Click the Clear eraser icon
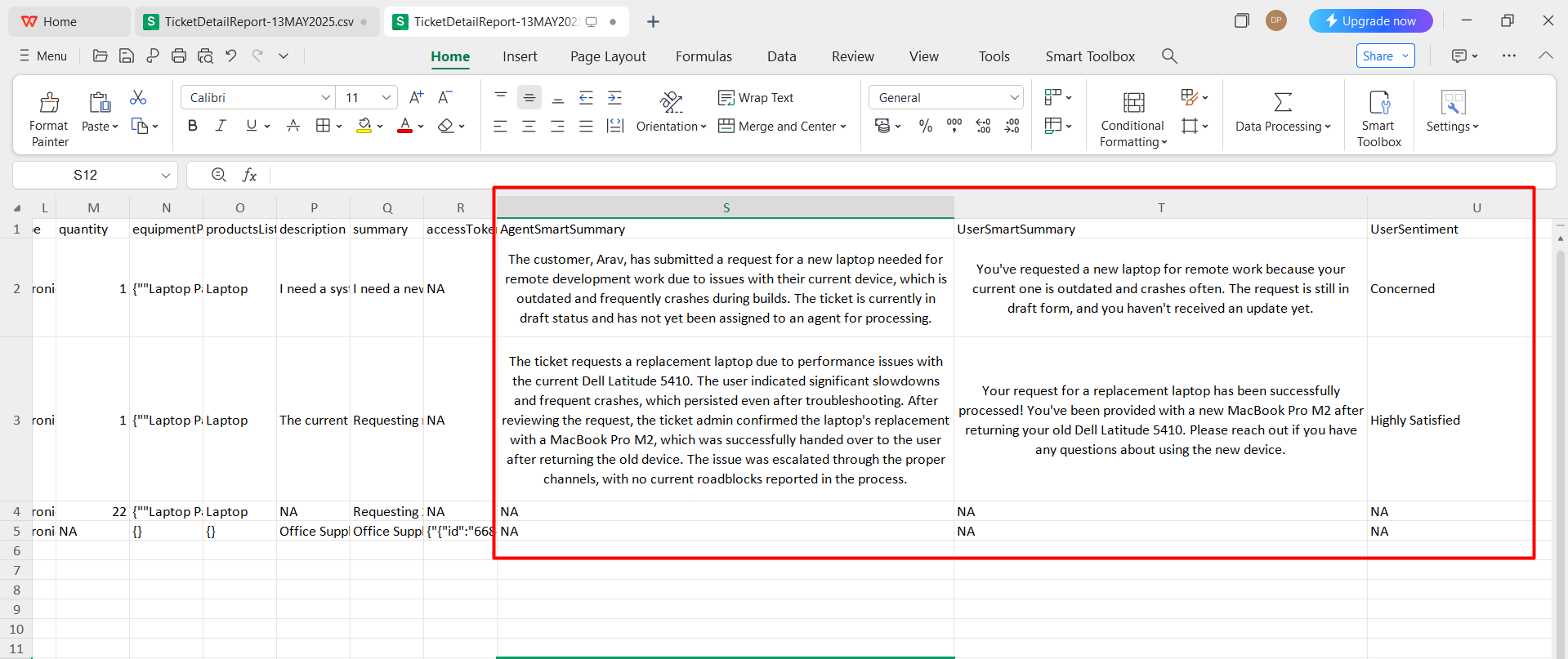Image resolution: width=1568 pixels, height=659 pixels. tap(445, 126)
